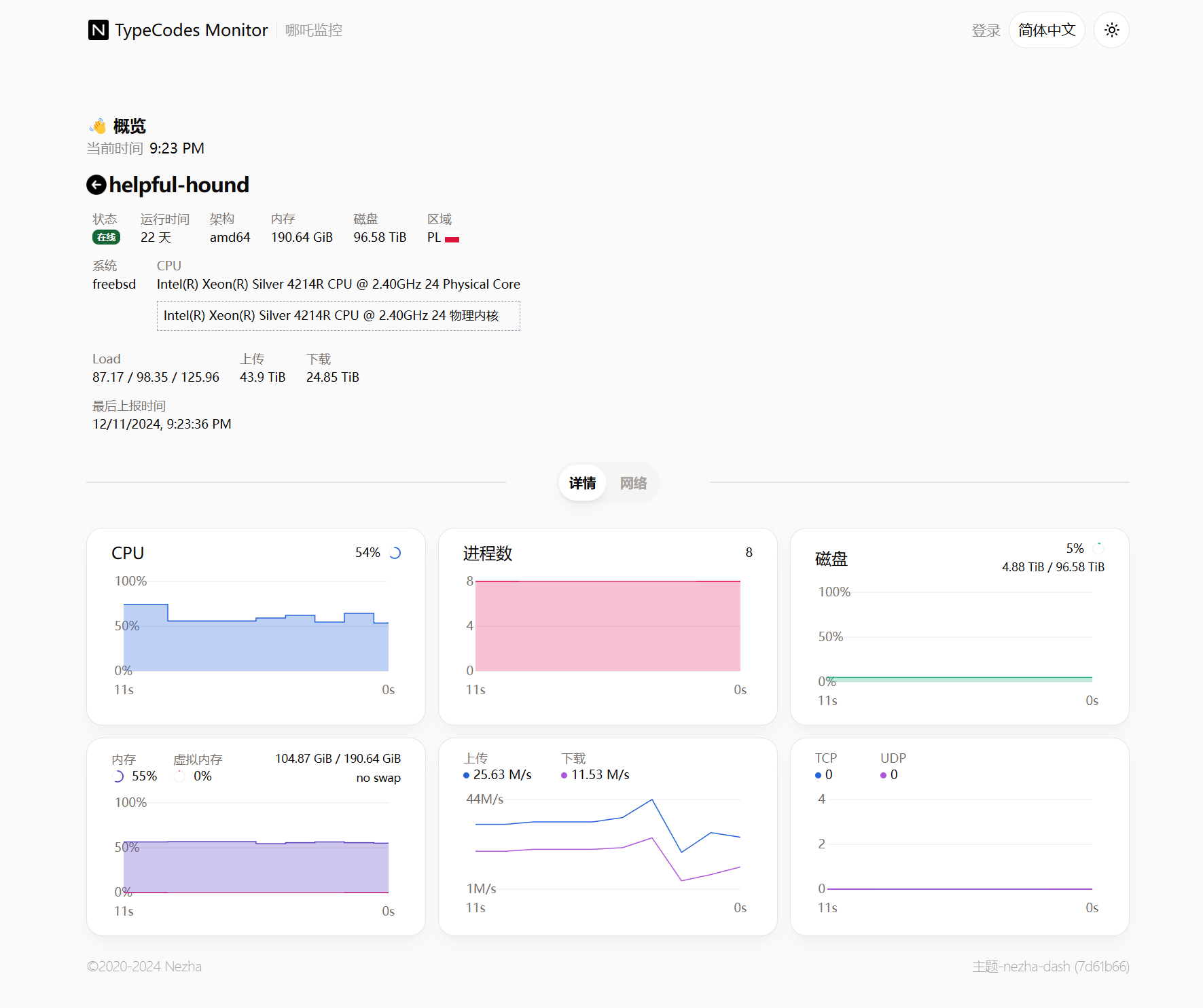Click the 4.88 TiB / 96.58 TiB disk usage text
Screen dimensions: 1203x1008
pos(1053,567)
